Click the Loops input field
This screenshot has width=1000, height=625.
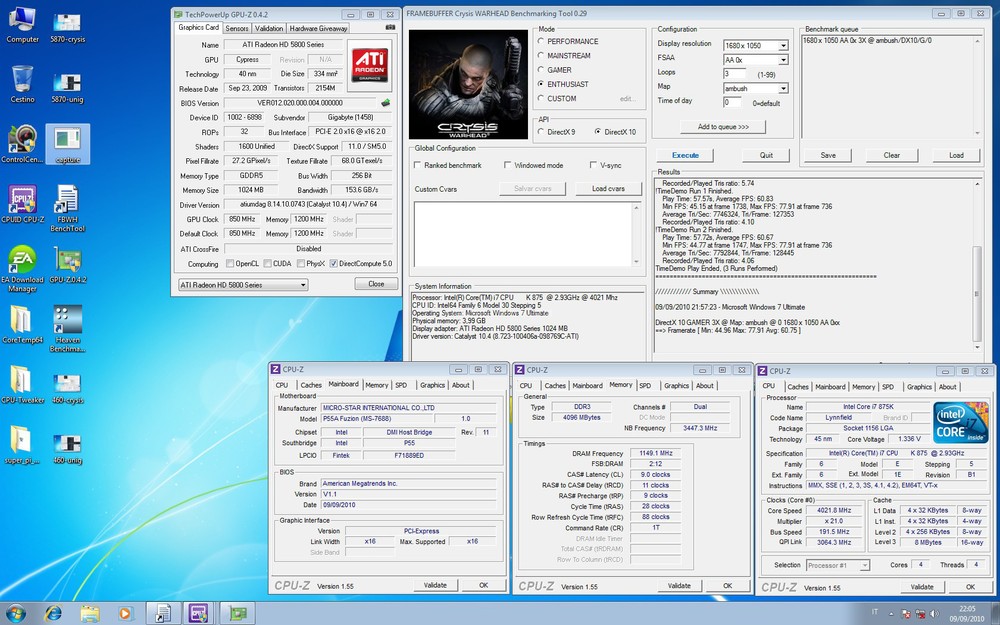[734, 73]
